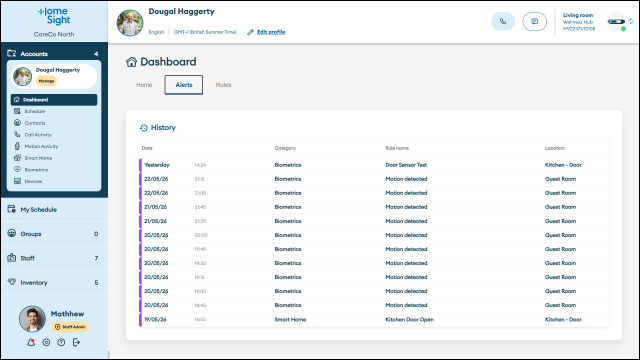Click the Living room device label

[x=578, y=15]
